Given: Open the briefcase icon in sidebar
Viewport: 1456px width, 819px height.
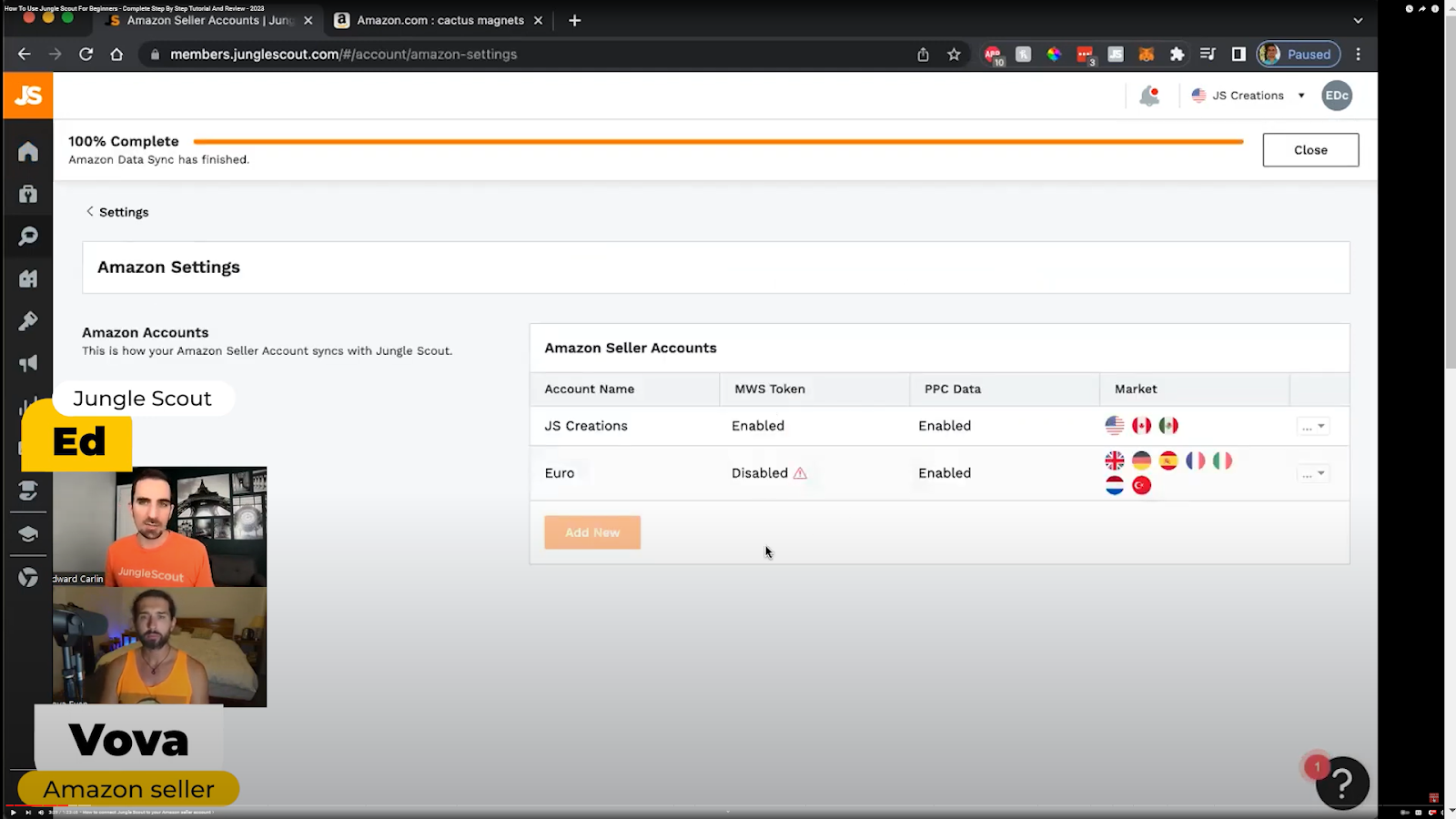Looking at the screenshot, I should 28,194.
